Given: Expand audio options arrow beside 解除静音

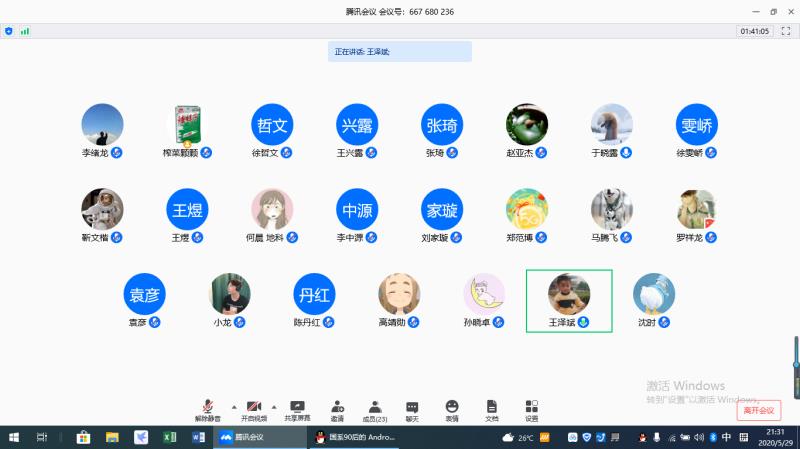Looking at the screenshot, I should [x=234, y=406].
